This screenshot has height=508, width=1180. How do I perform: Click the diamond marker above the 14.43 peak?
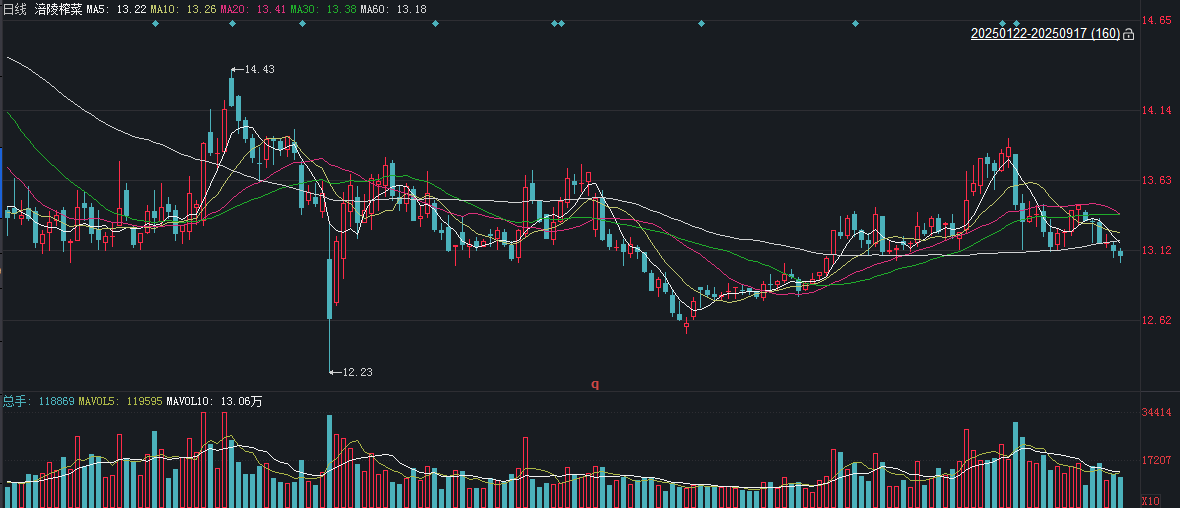coord(233,23)
